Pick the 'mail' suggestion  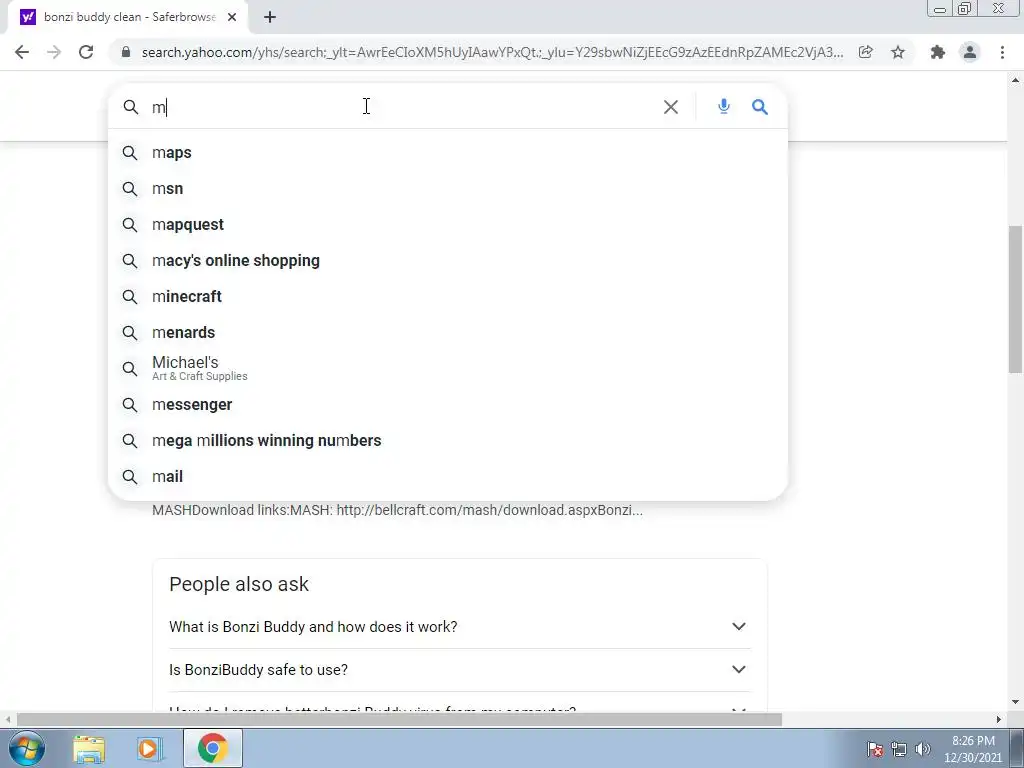448,477
